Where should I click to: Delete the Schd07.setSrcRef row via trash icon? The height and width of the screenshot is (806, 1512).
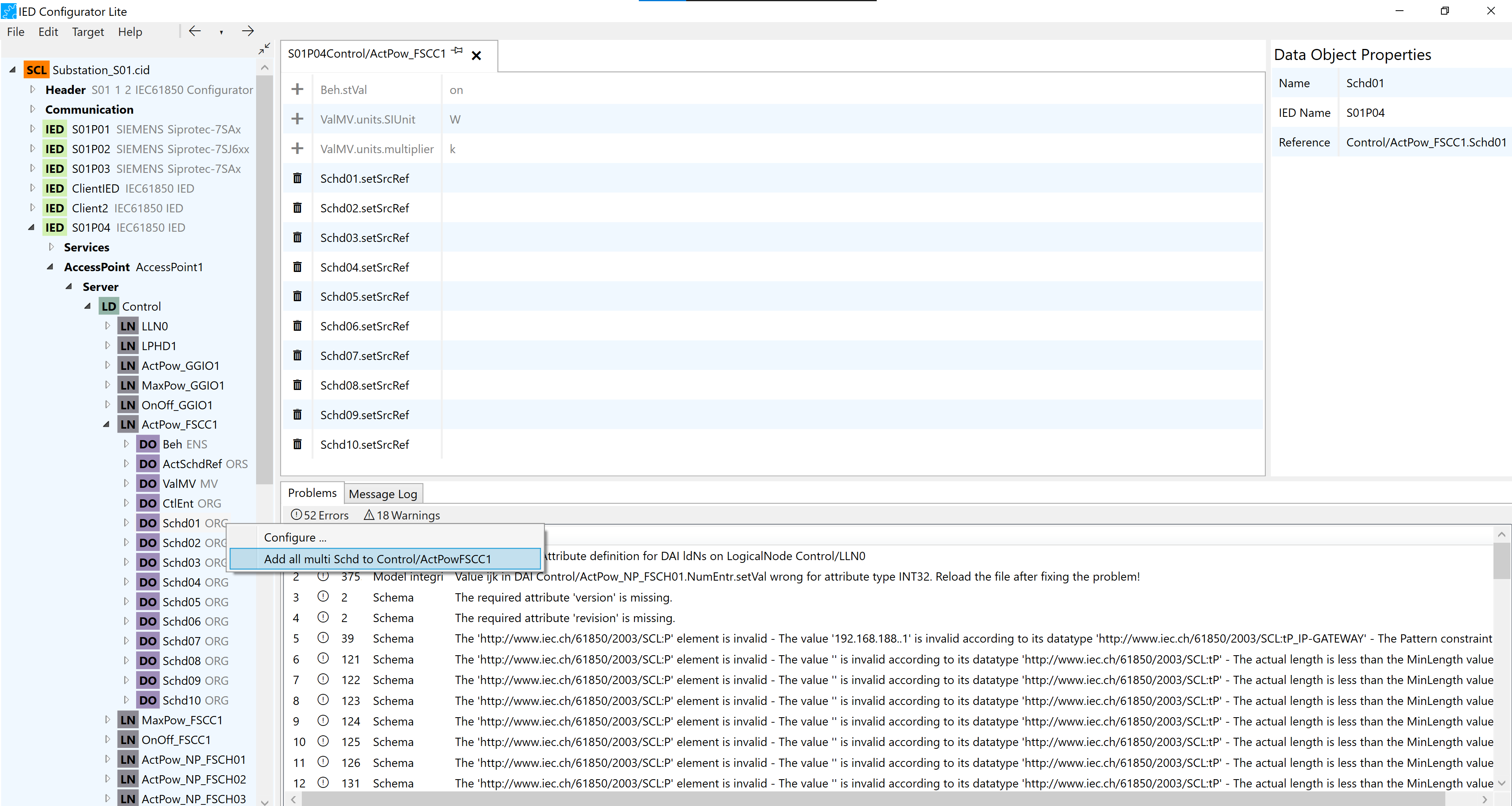click(x=297, y=356)
